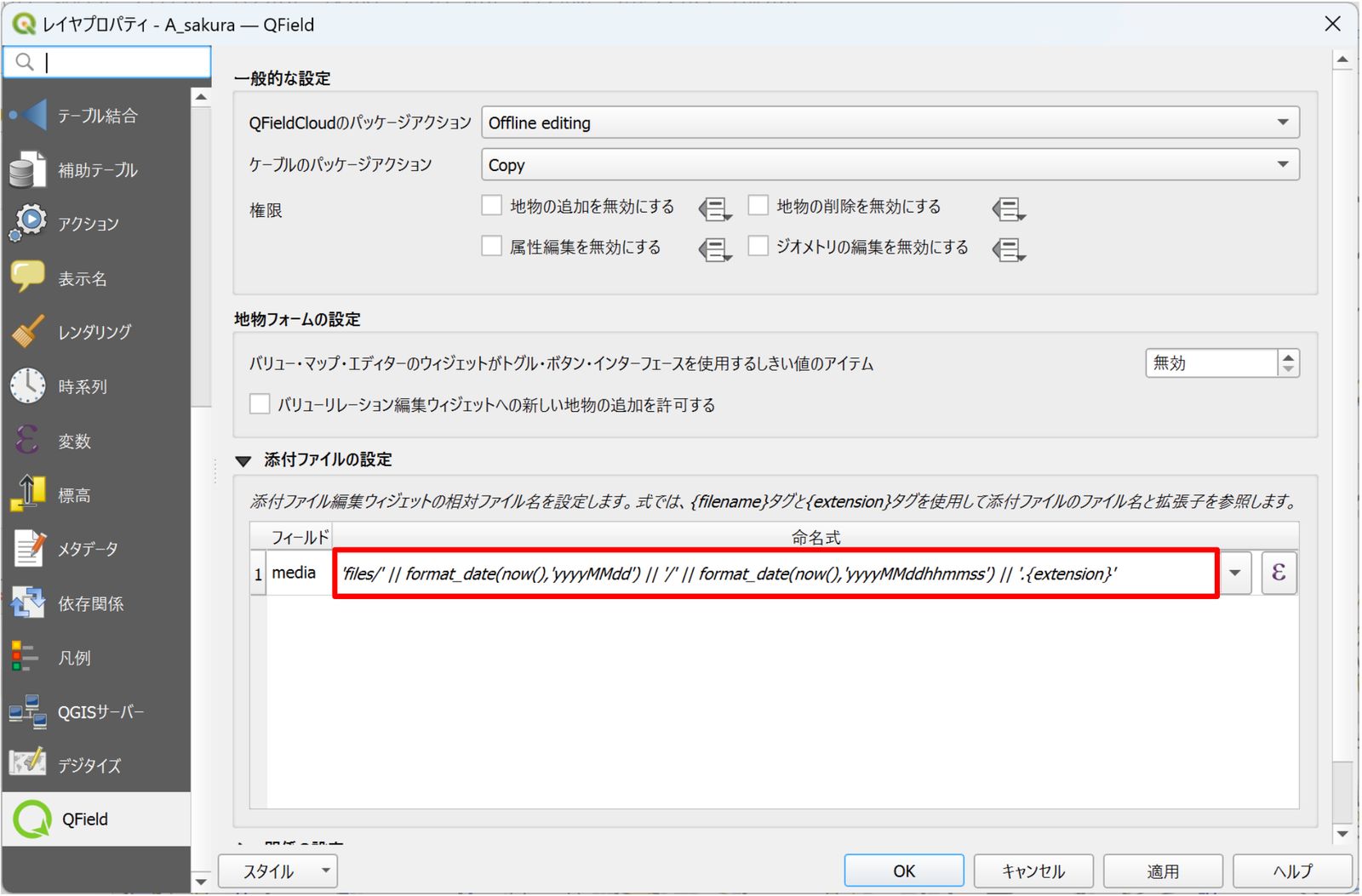Click the OK button

(904, 870)
